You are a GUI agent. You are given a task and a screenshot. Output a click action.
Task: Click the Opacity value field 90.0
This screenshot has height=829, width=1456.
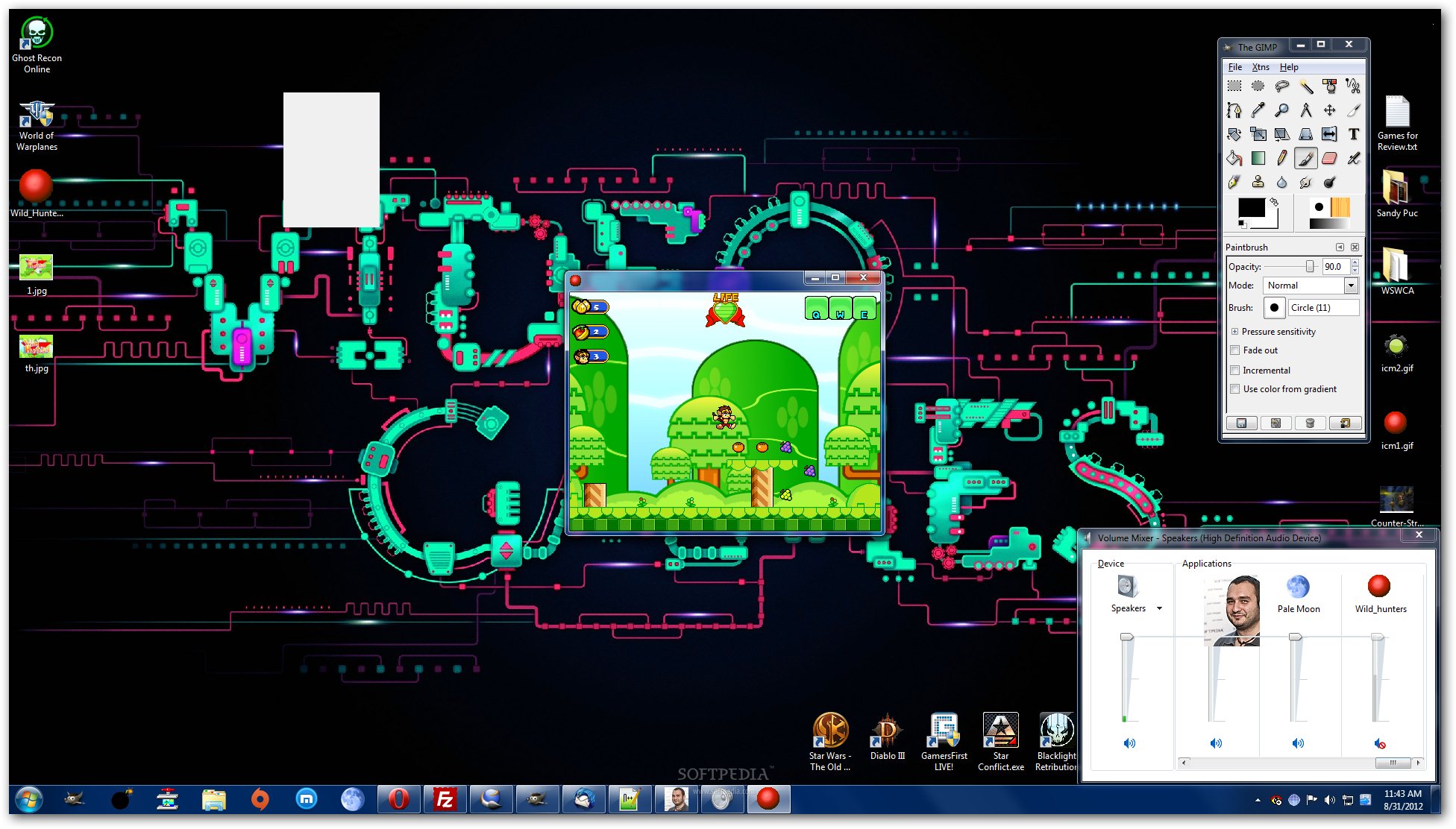[1335, 266]
